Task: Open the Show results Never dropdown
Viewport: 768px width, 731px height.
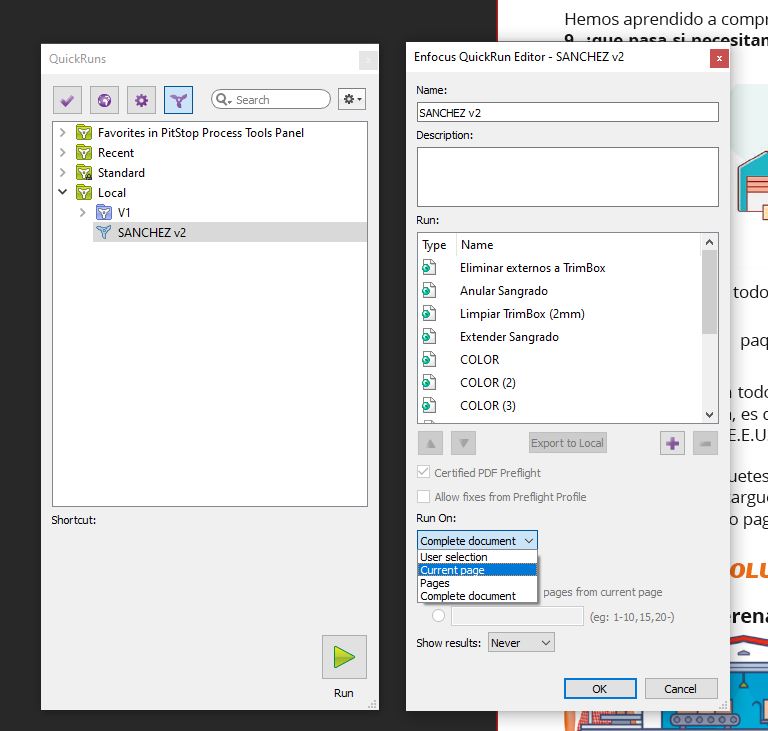Action: [x=521, y=642]
